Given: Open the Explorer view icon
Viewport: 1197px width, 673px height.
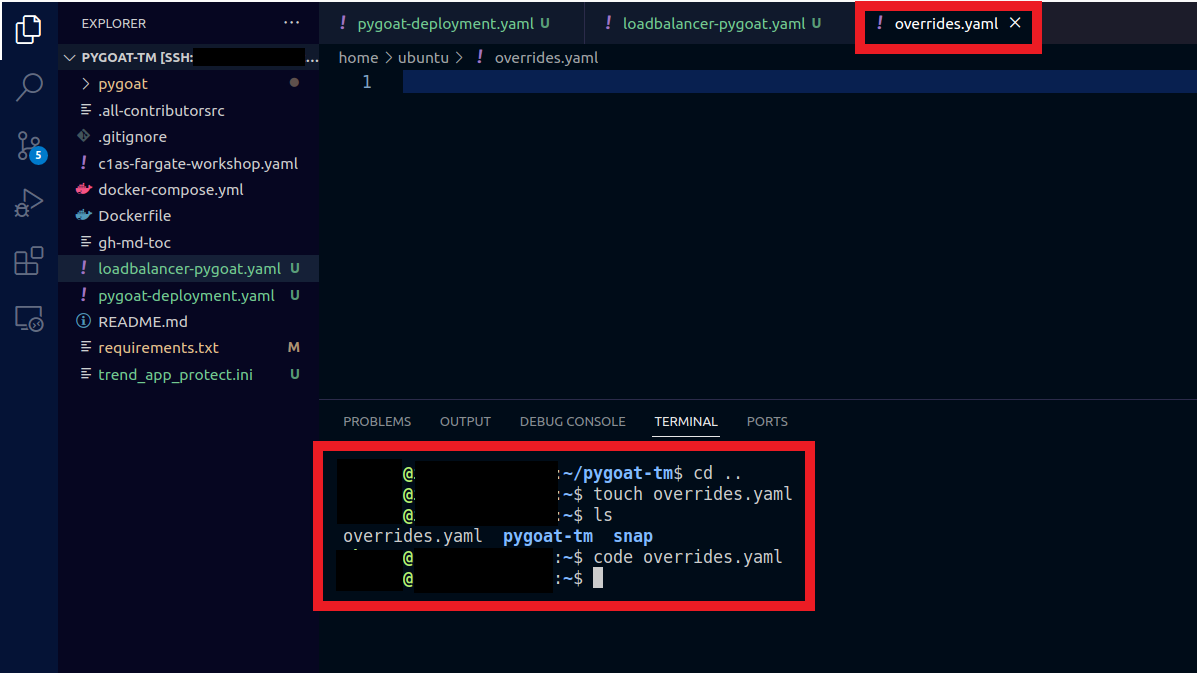Looking at the screenshot, I should click(28, 29).
